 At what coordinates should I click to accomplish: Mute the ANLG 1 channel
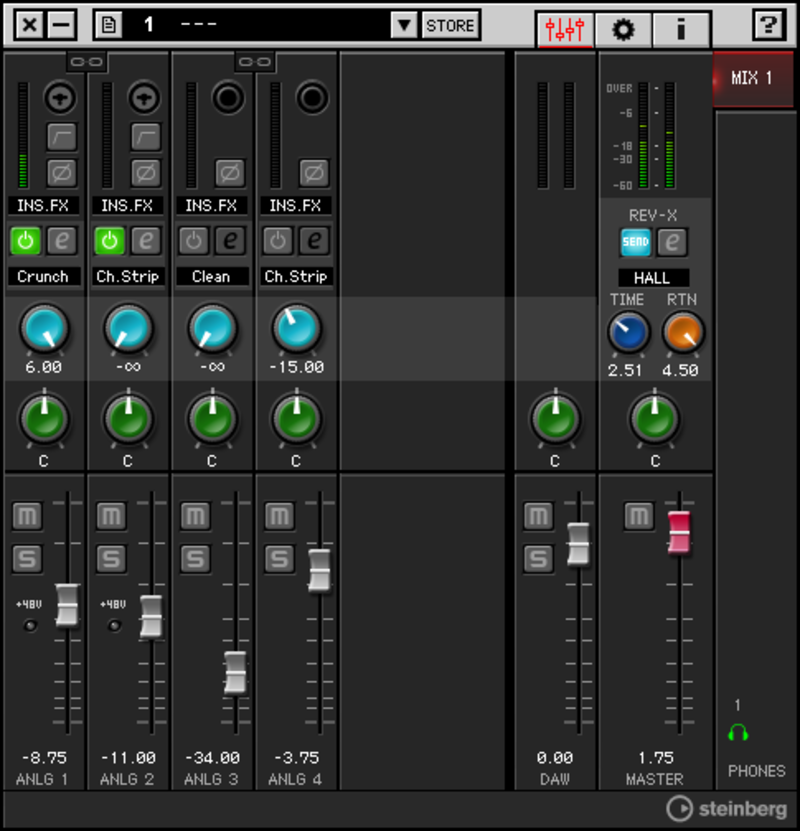pos(27,516)
